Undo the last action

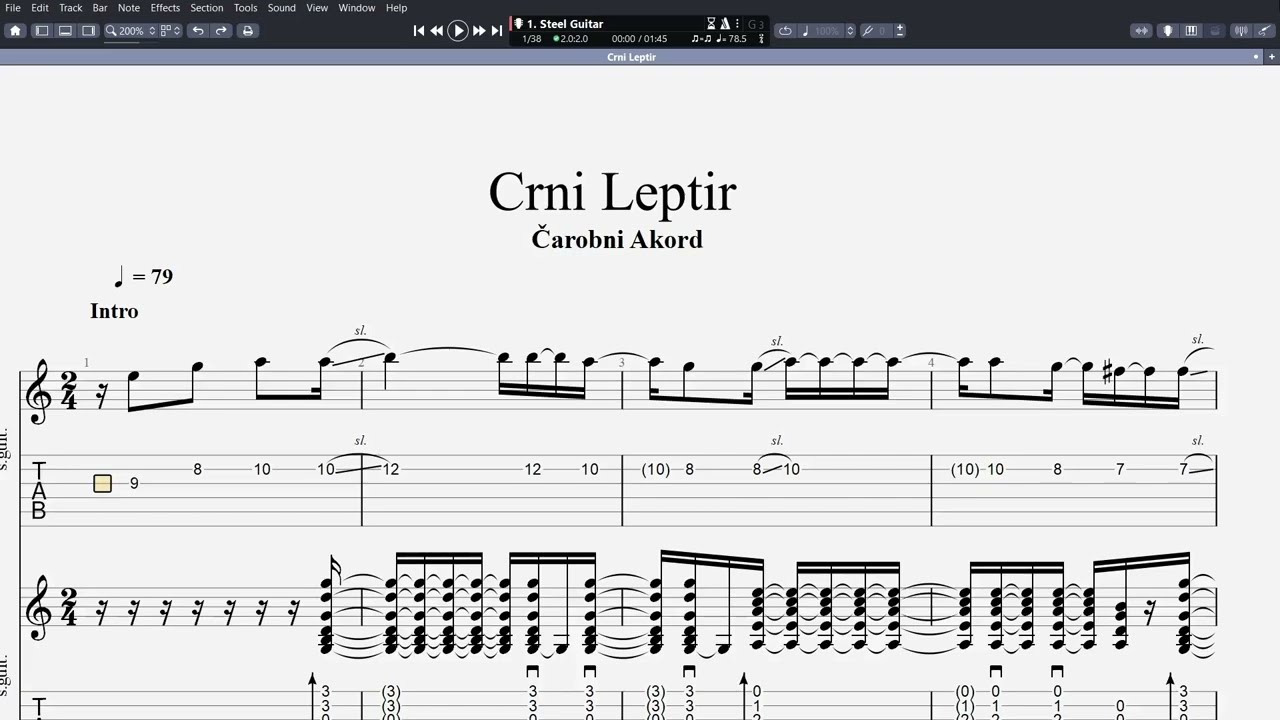pos(198,31)
